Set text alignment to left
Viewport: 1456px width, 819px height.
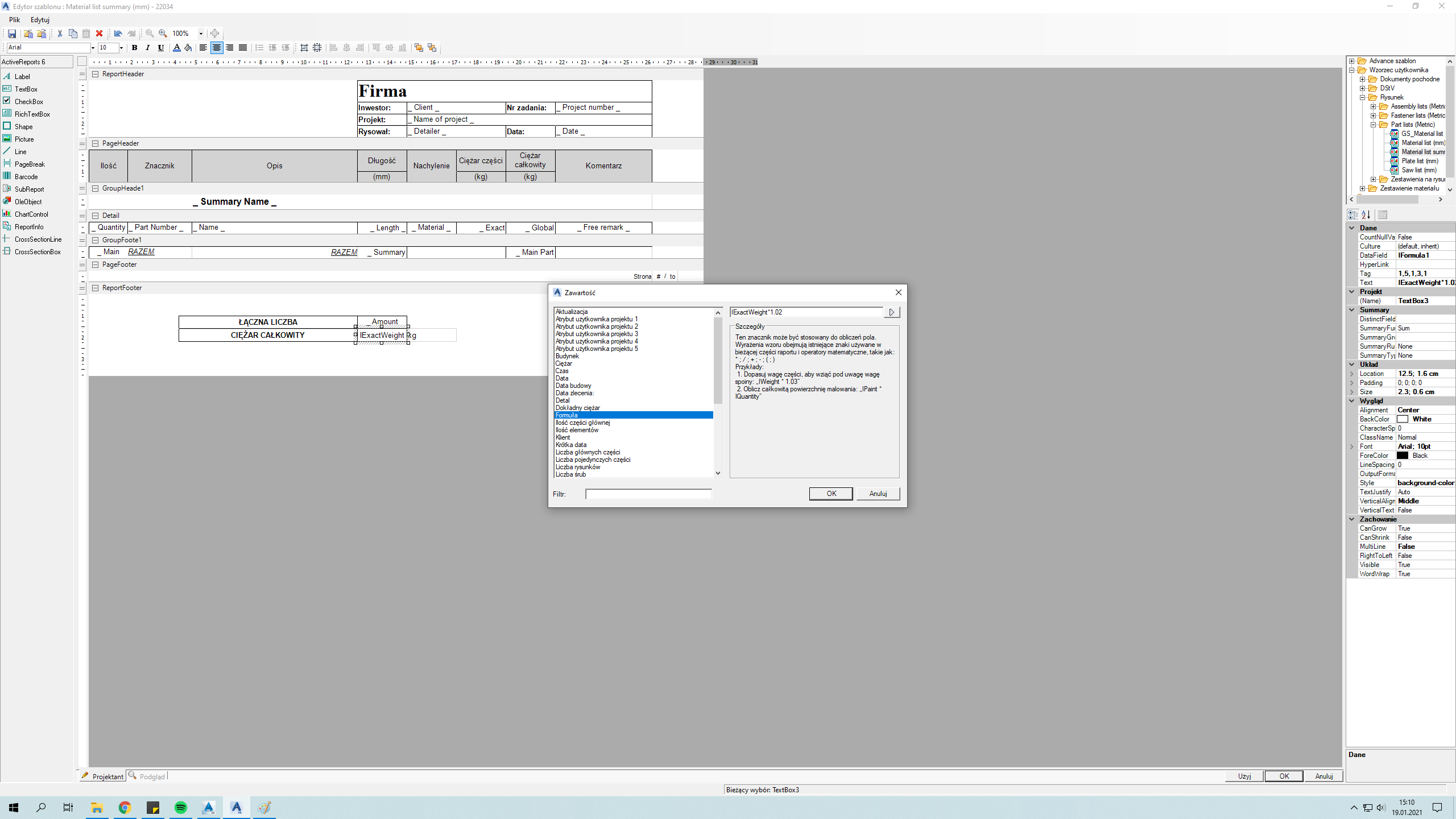point(203,48)
